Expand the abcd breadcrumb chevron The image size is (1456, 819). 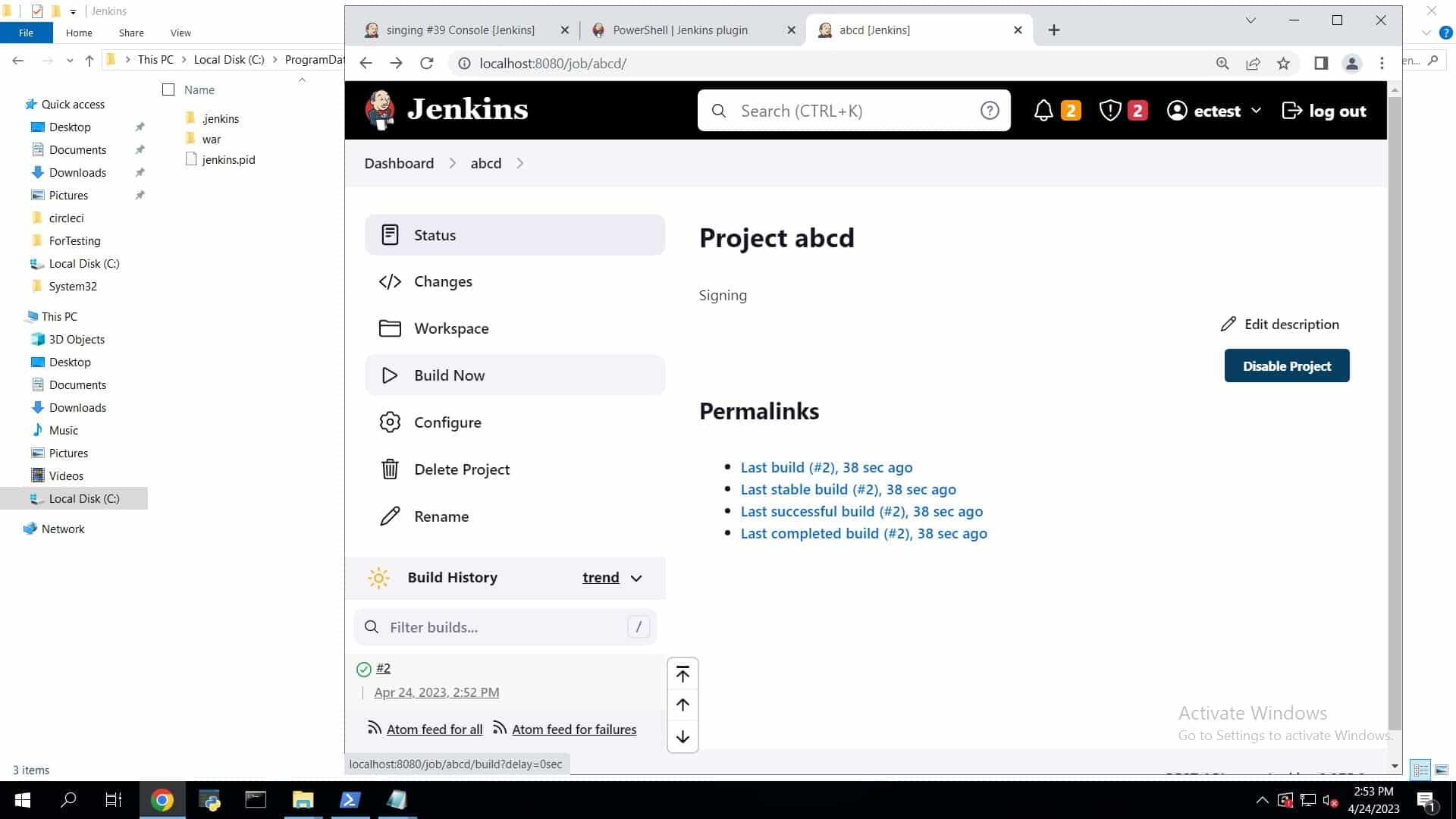(520, 164)
